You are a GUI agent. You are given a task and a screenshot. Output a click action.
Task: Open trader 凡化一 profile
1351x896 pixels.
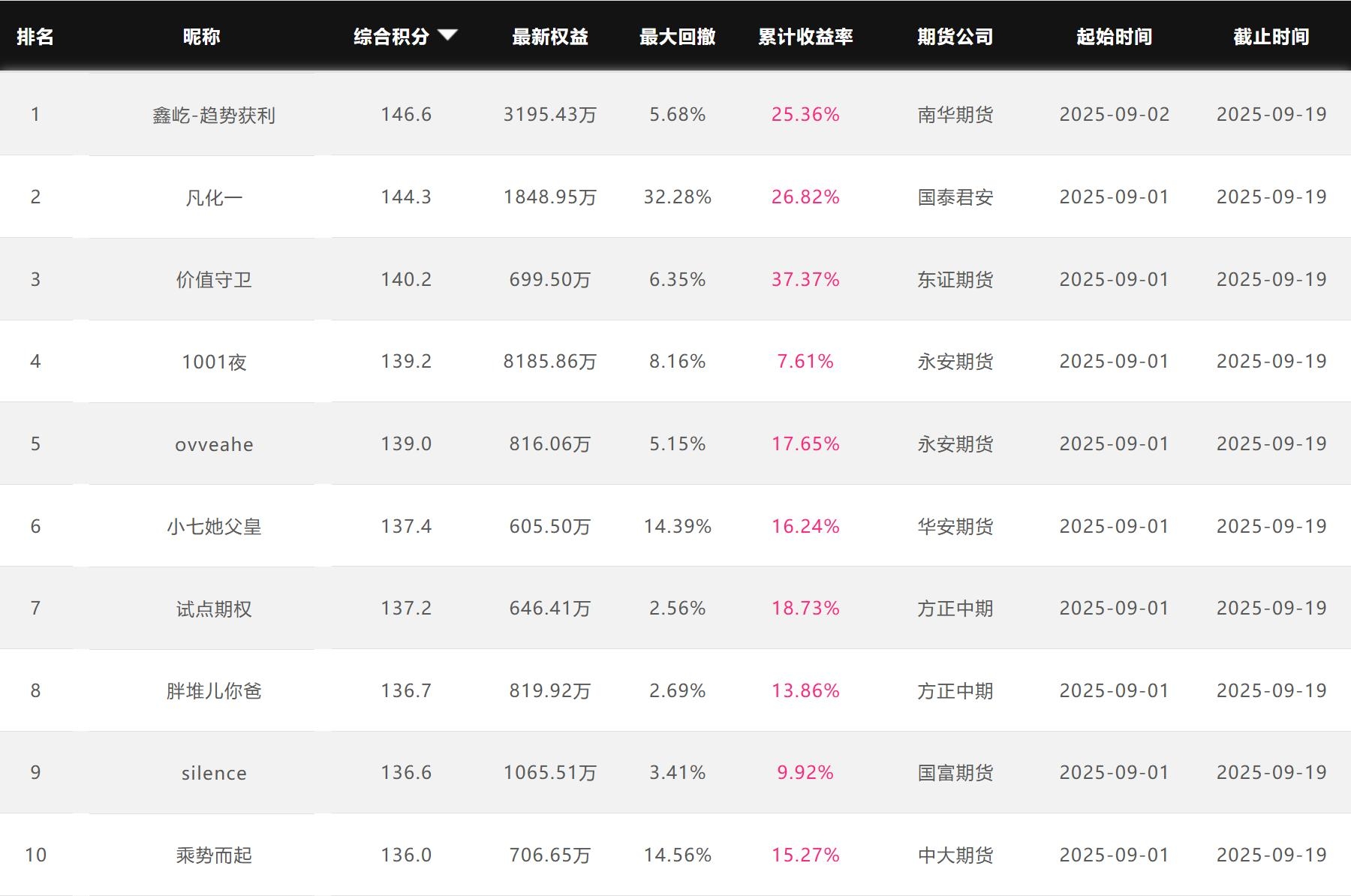click(x=214, y=197)
